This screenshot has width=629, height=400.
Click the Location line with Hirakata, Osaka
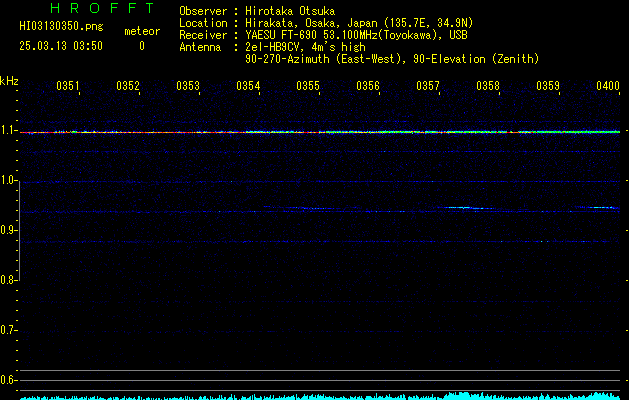326,23
